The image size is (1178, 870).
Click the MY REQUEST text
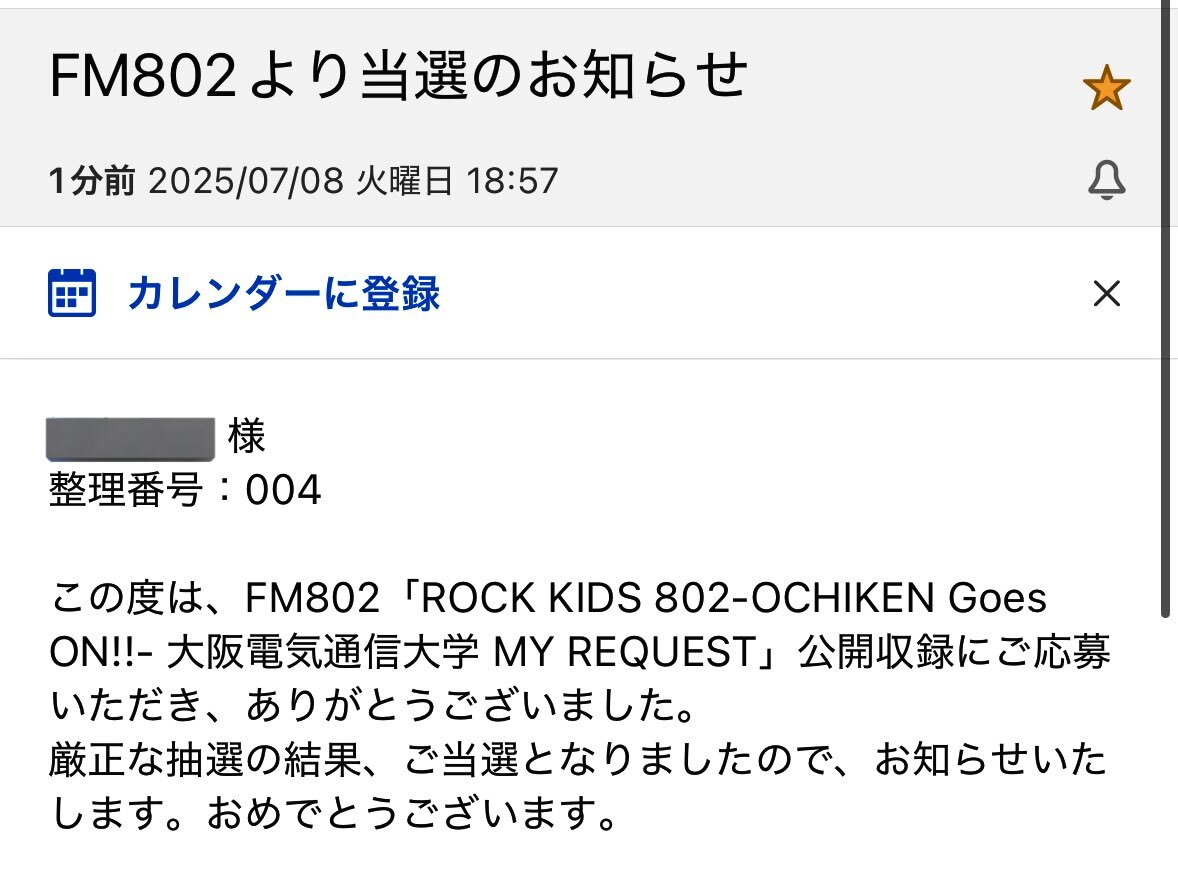[624, 651]
